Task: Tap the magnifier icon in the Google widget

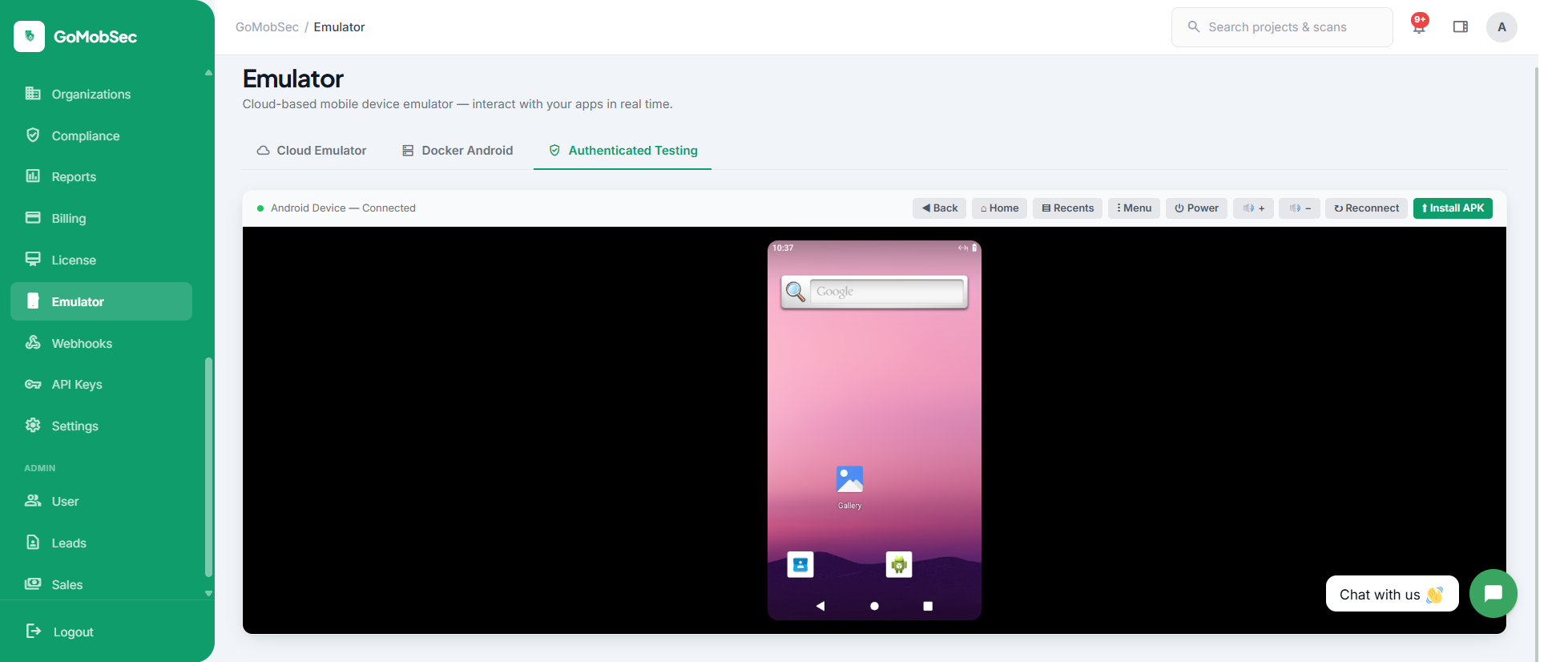Action: [x=795, y=291]
